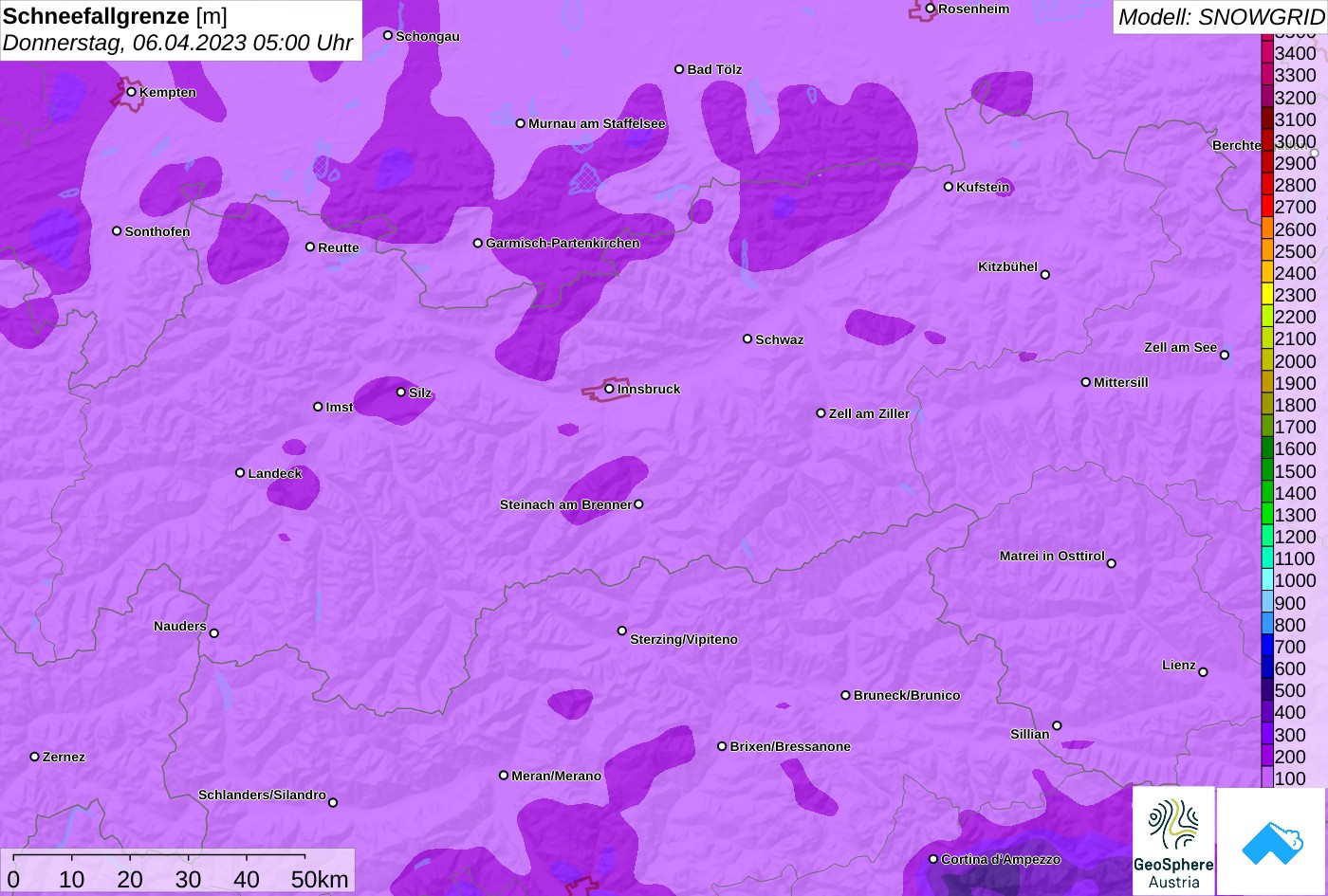Select the Nauders marker dot
This screenshot has width=1328, height=896.
tap(214, 633)
